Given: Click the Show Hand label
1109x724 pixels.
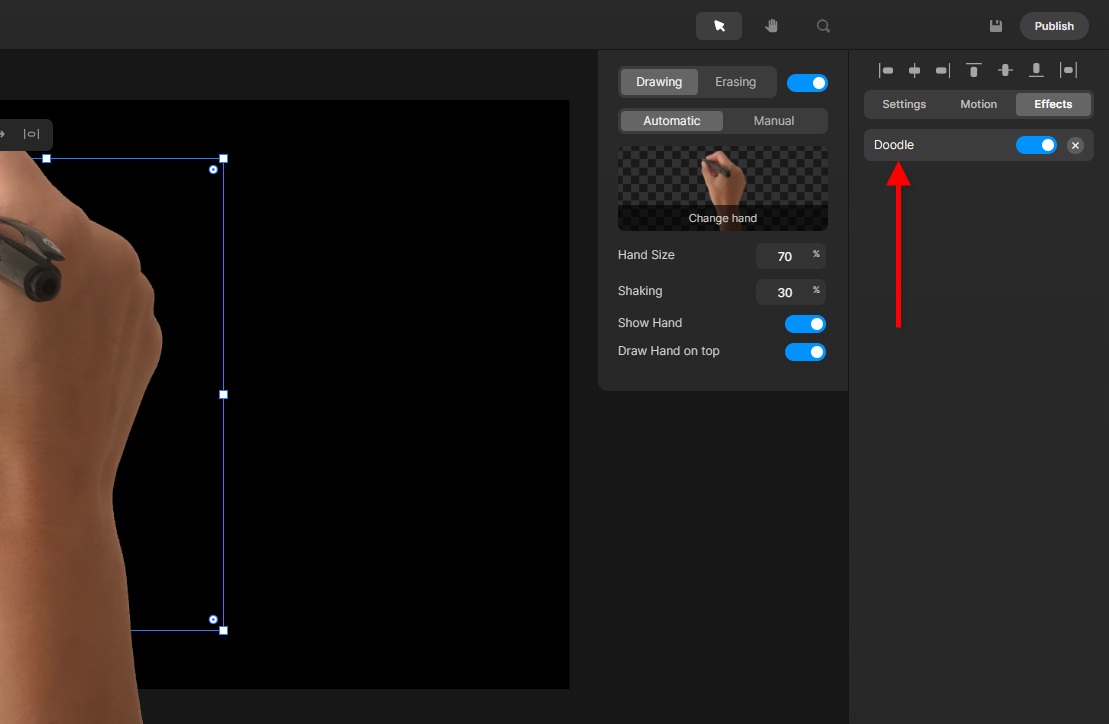Looking at the screenshot, I should pos(649,322).
